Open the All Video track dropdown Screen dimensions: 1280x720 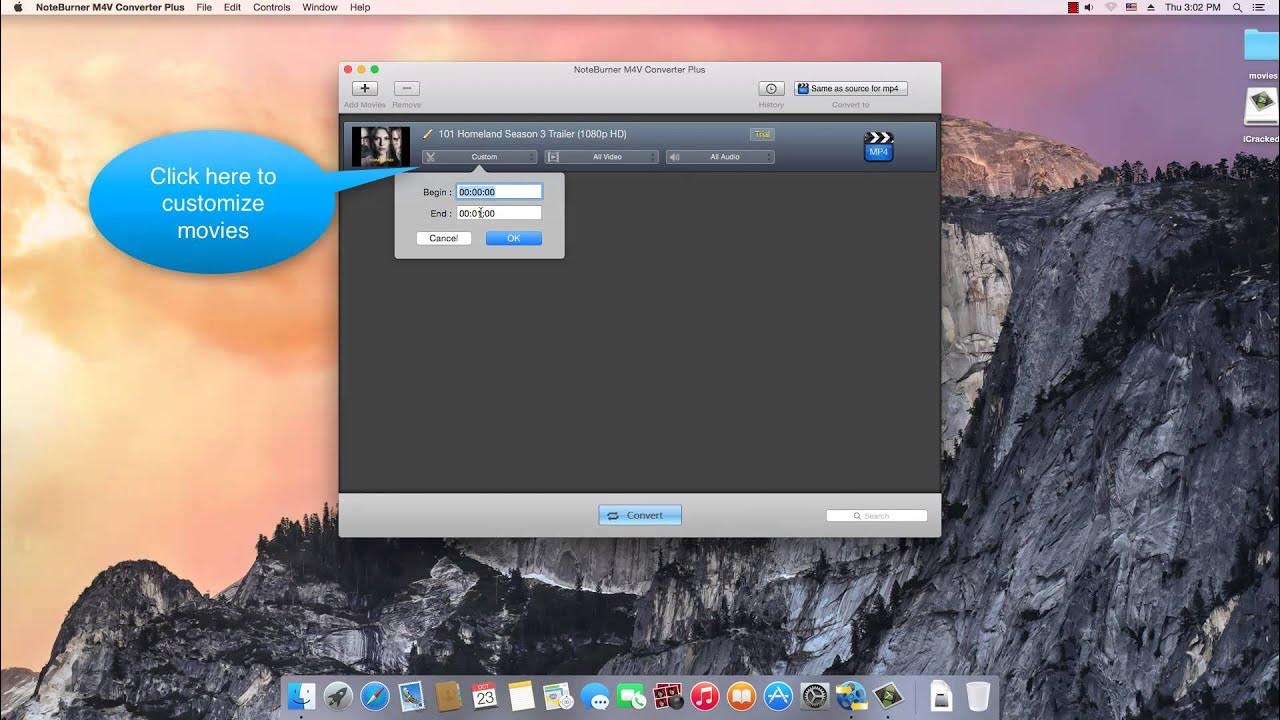pos(602,157)
